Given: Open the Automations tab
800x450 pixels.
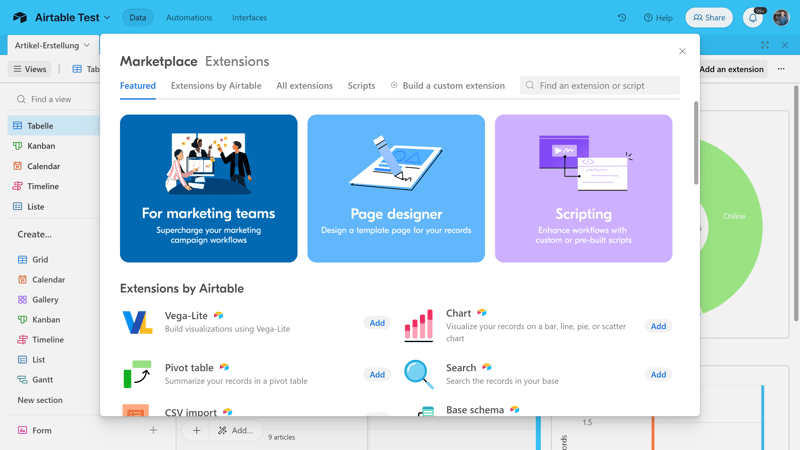Looking at the screenshot, I should [x=189, y=17].
